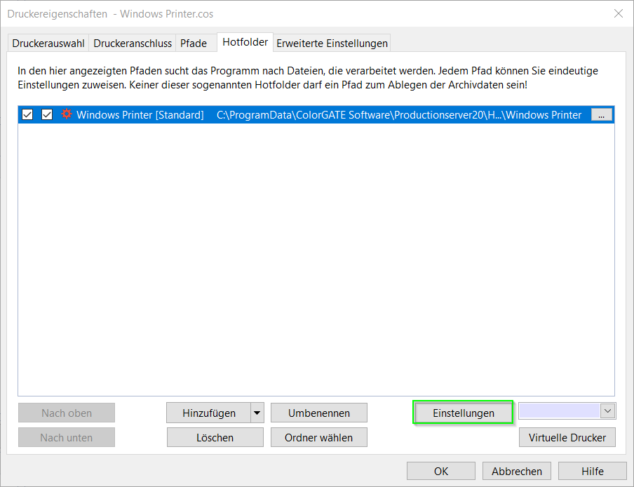This screenshot has height=487, width=634.
Task: Close the Druckereigenschaften dialog window
Action: (x=614, y=14)
